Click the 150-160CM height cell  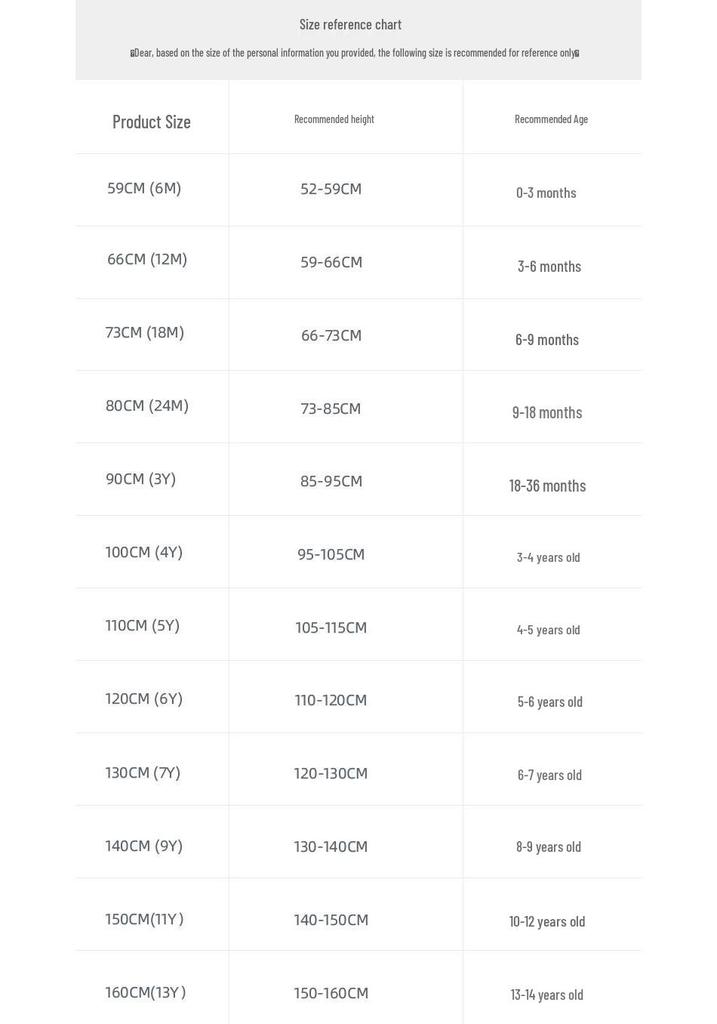[331, 993]
